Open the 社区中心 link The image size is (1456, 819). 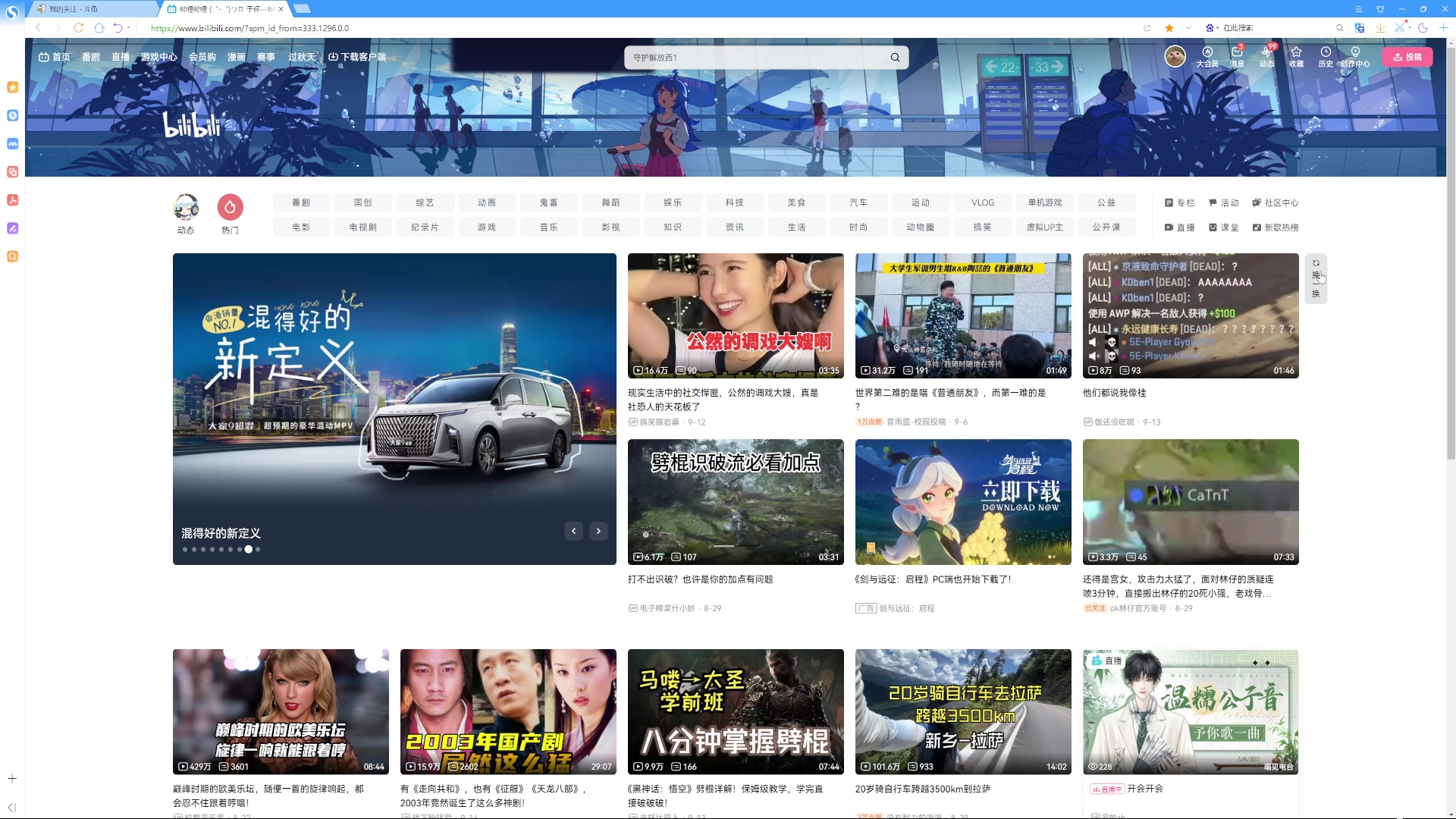(1276, 202)
